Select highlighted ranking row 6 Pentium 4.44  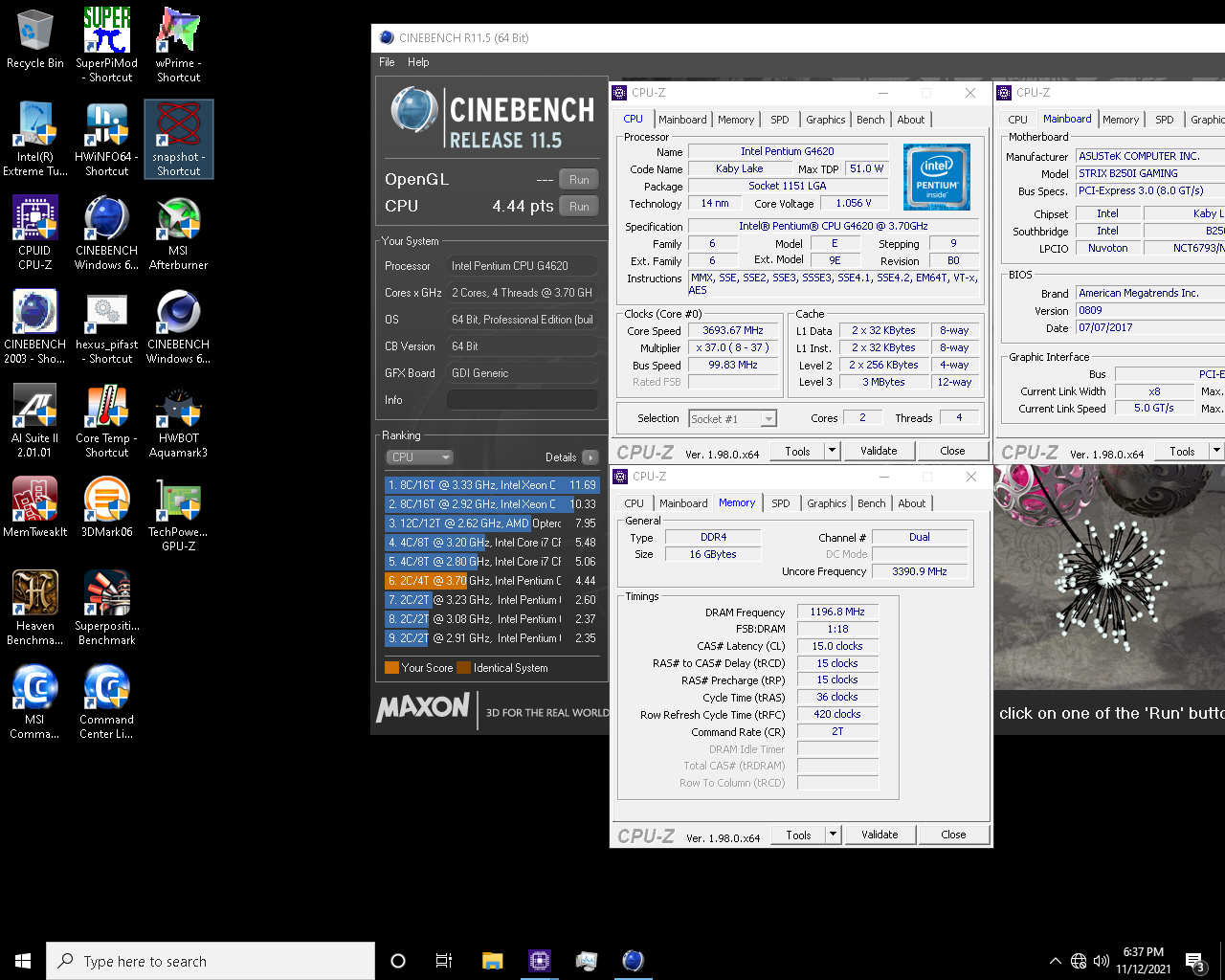pos(492,581)
